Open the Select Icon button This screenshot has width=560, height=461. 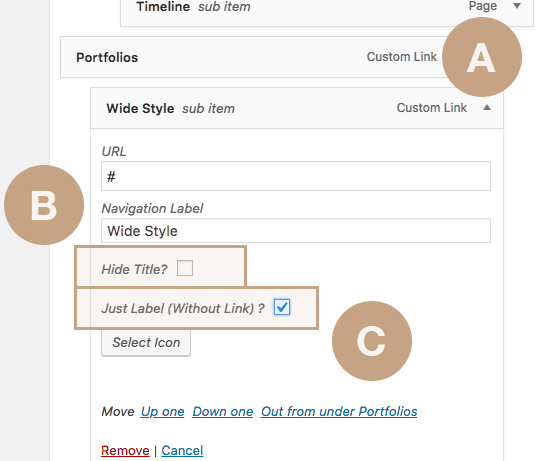click(146, 343)
